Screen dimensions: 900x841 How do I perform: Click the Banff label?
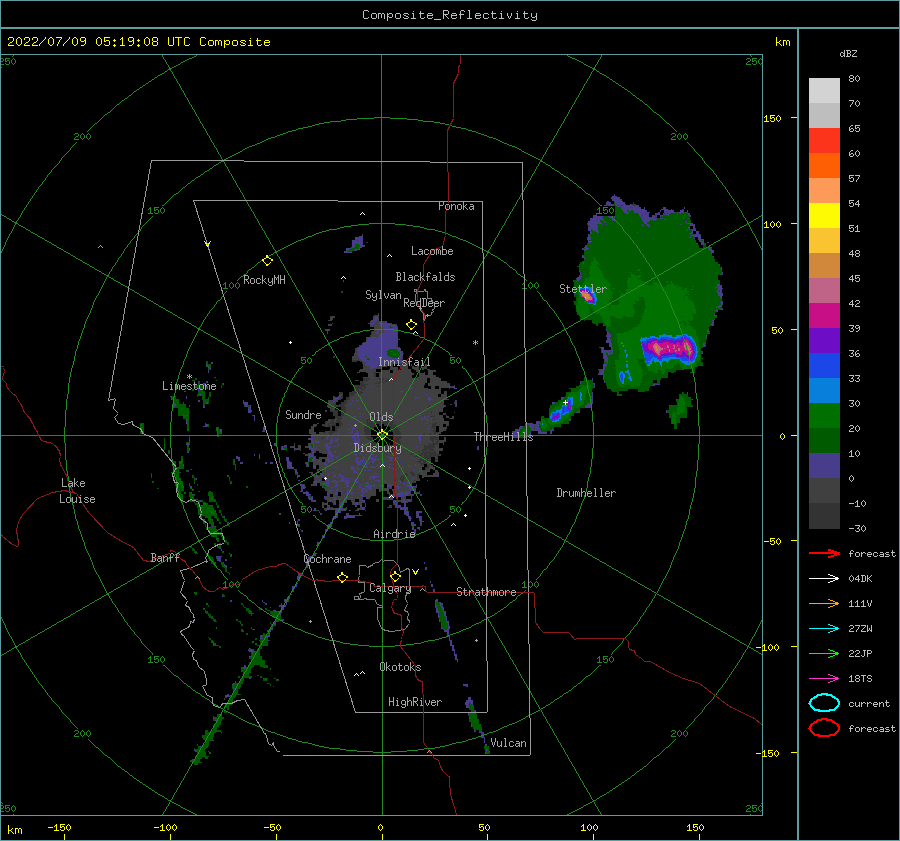(x=165, y=558)
